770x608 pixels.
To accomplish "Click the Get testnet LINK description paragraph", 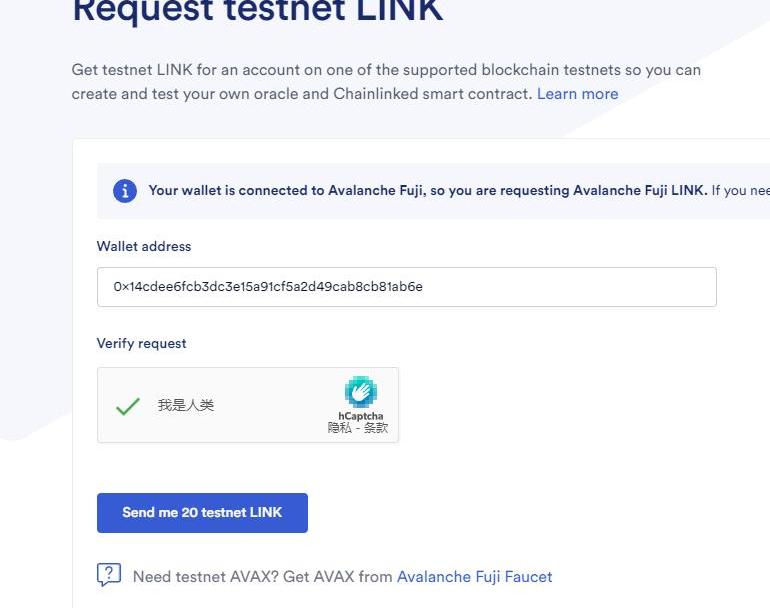I will click(386, 82).
